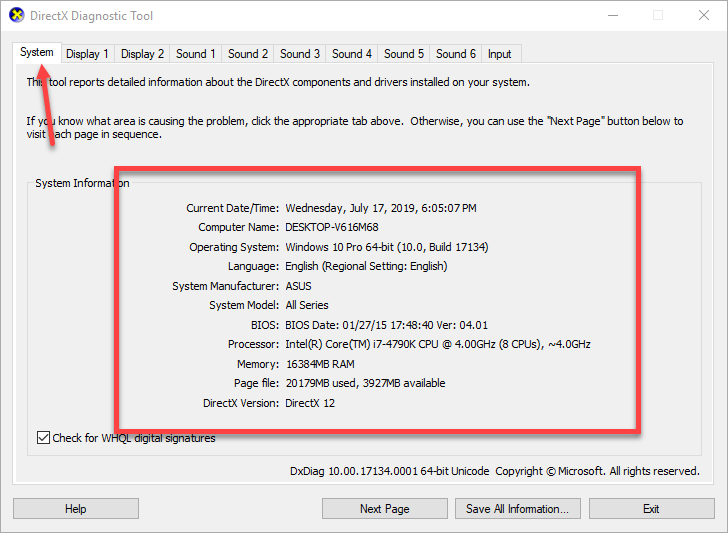Select the Sound 4 tab
This screenshot has height=533, width=728.
351,54
